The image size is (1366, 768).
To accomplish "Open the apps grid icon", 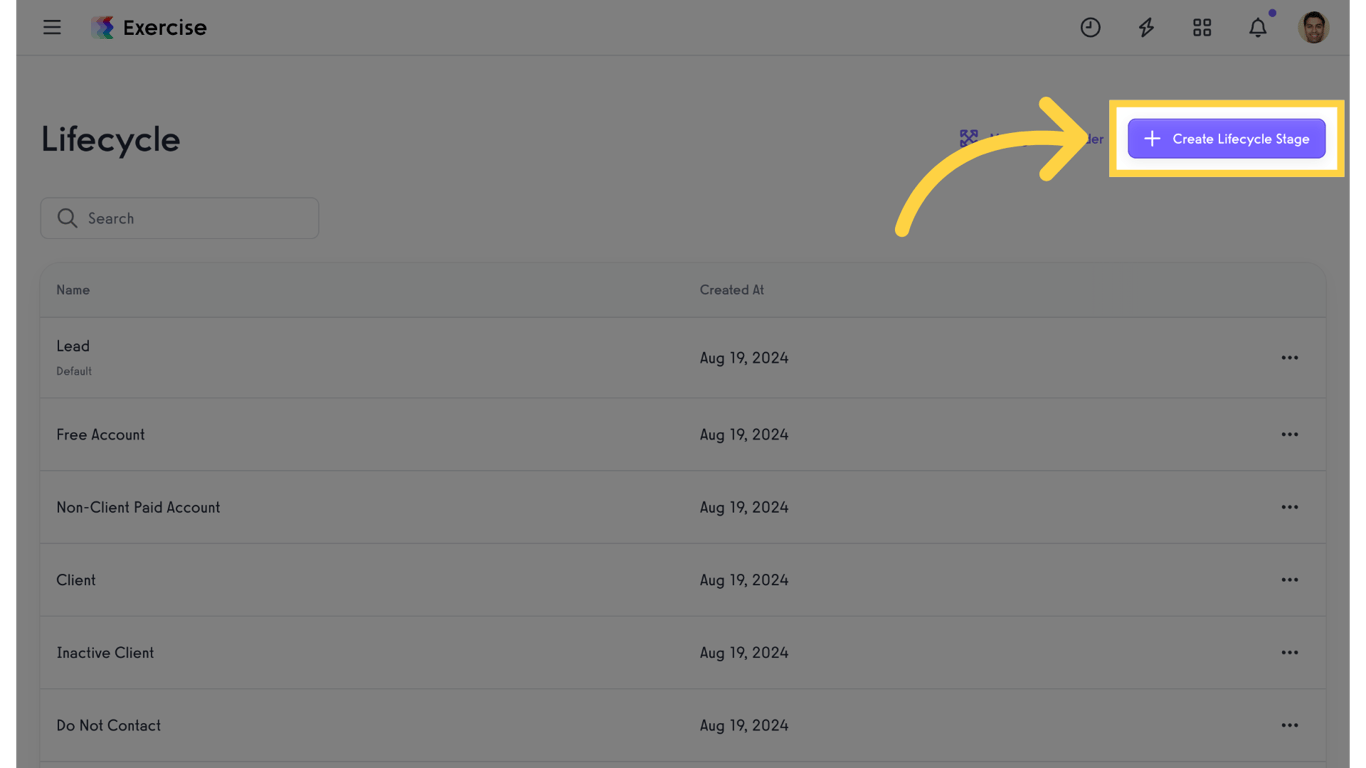I will pyautogui.click(x=1202, y=28).
